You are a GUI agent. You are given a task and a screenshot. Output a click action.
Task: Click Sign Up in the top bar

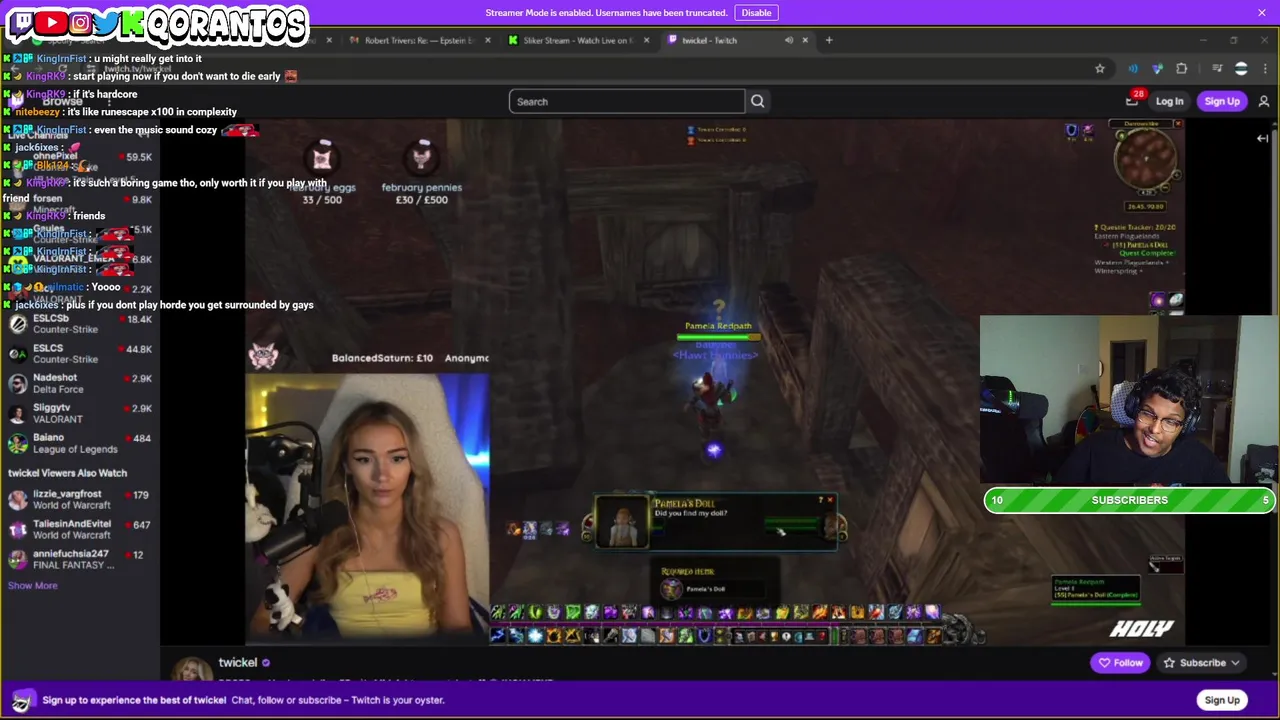tap(1222, 101)
